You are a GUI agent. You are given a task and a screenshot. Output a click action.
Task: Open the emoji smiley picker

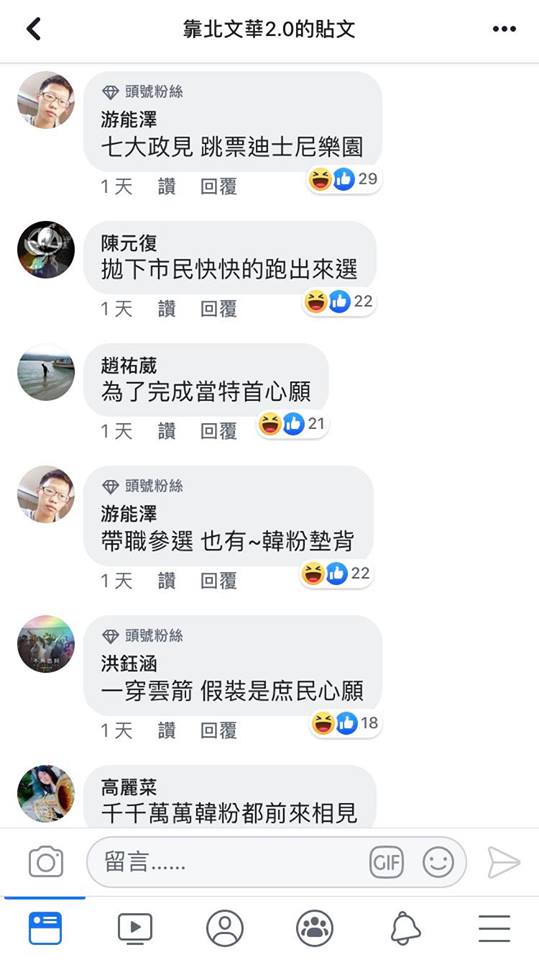(x=439, y=863)
